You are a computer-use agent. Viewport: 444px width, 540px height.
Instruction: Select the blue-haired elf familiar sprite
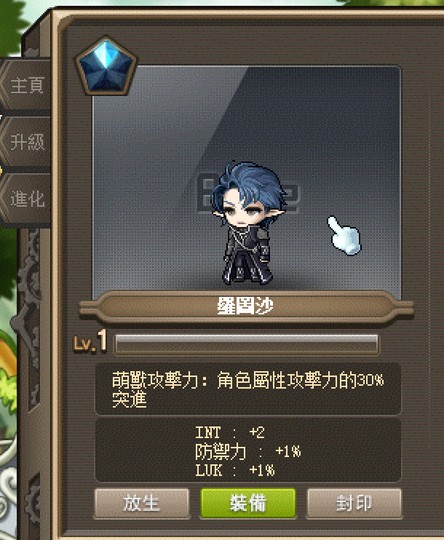point(248,223)
